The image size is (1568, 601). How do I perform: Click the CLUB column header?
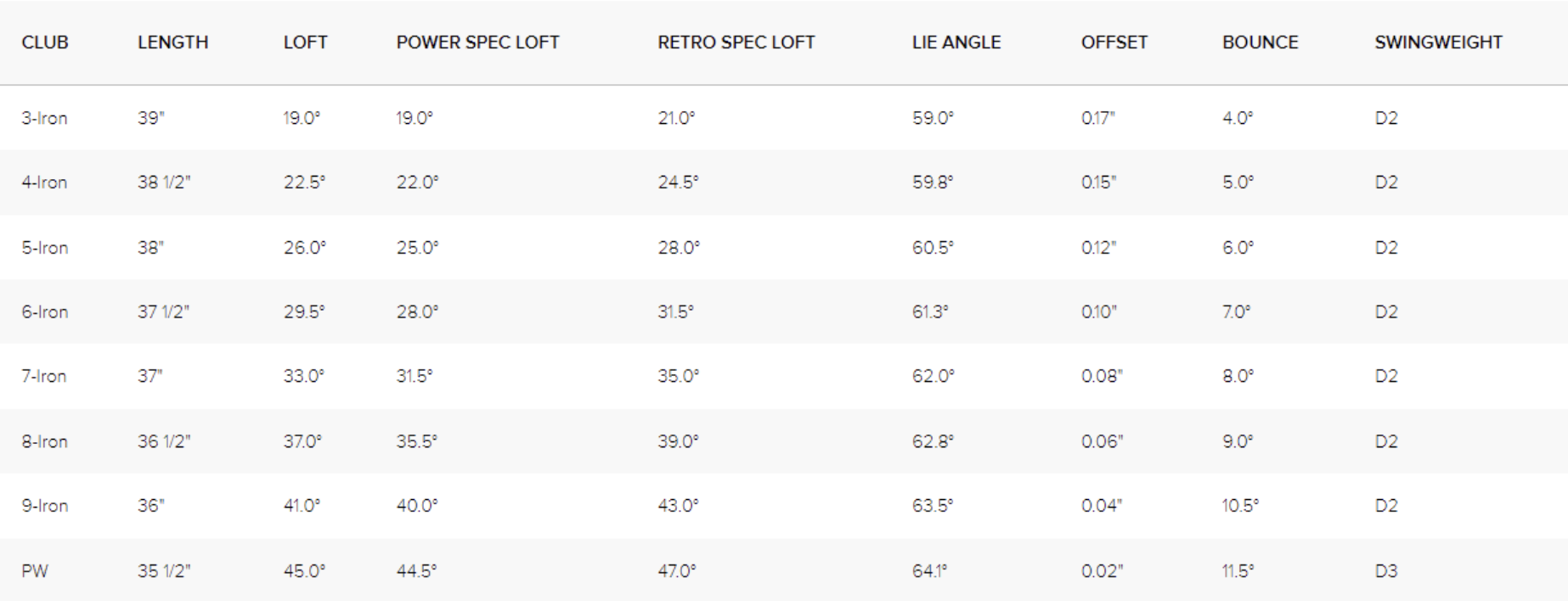(x=45, y=42)
